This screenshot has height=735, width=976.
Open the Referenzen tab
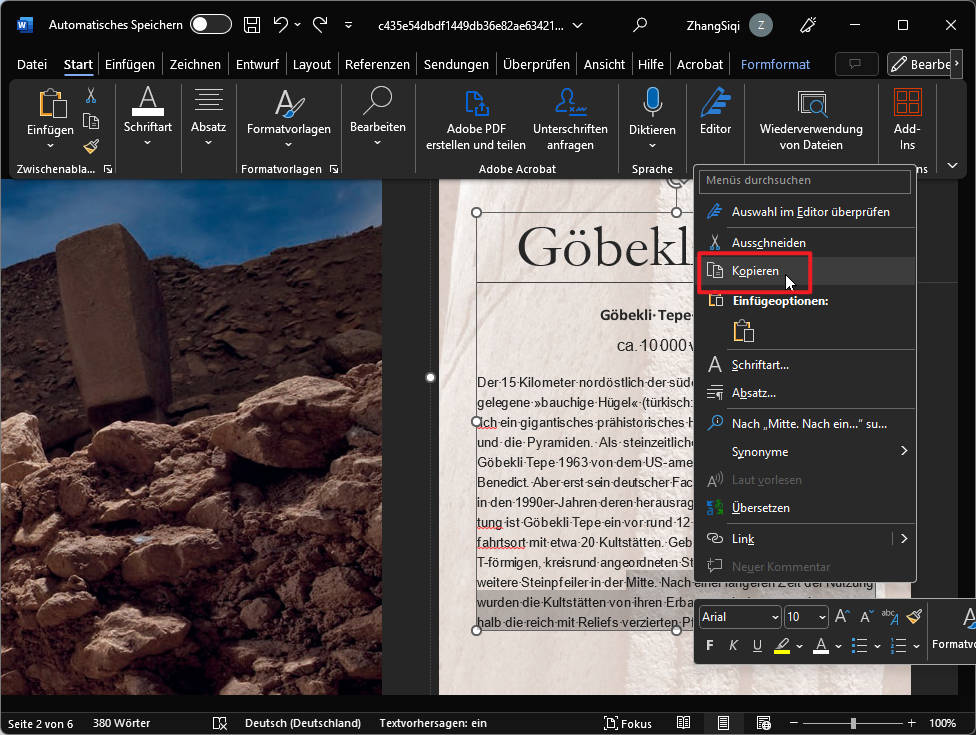(x=377, y=65)
